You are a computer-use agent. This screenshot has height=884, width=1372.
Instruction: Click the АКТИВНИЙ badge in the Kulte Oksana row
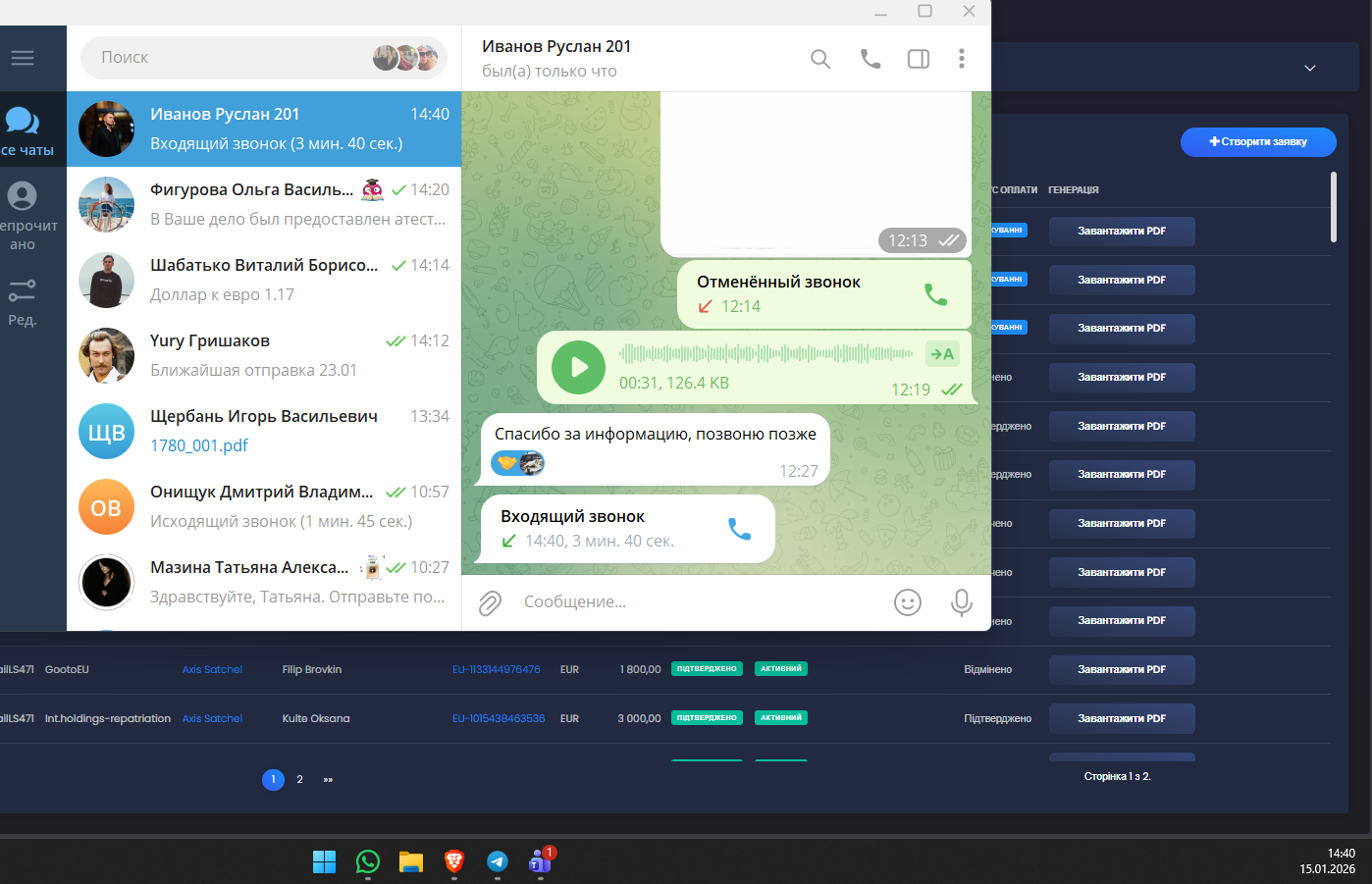pos(781,718)
